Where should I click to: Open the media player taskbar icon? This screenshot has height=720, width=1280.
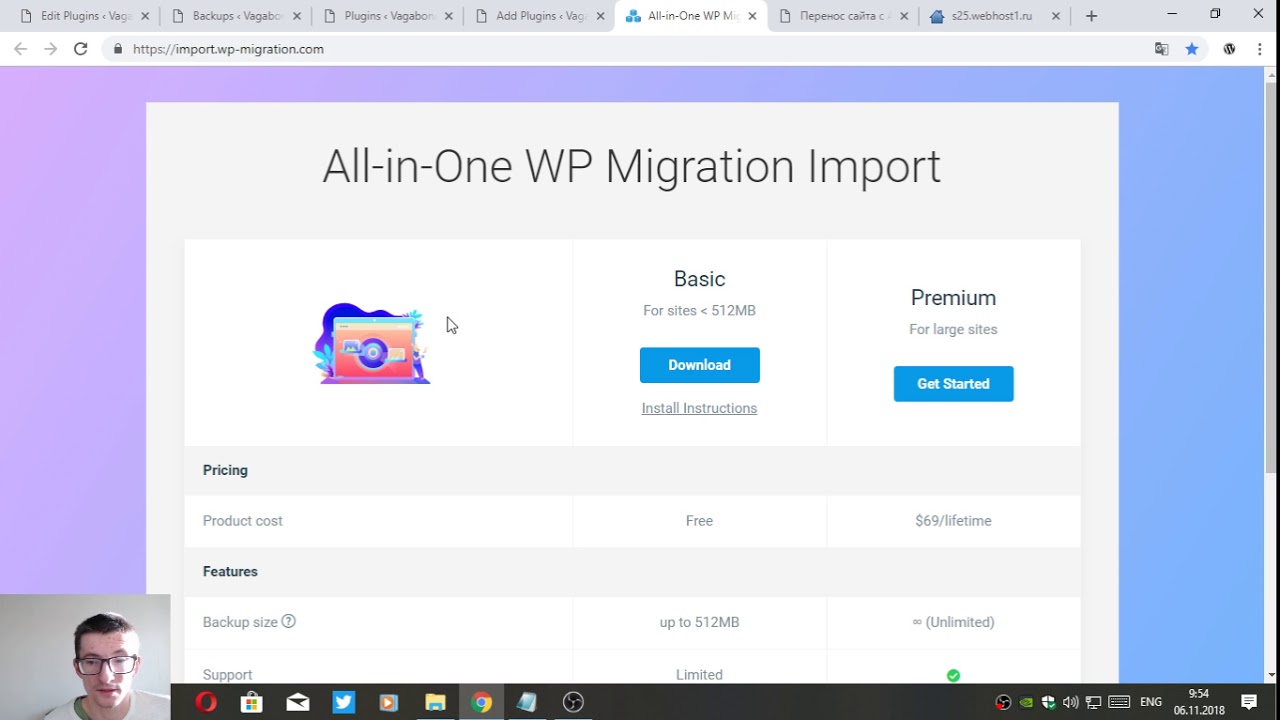coord(389,702)
